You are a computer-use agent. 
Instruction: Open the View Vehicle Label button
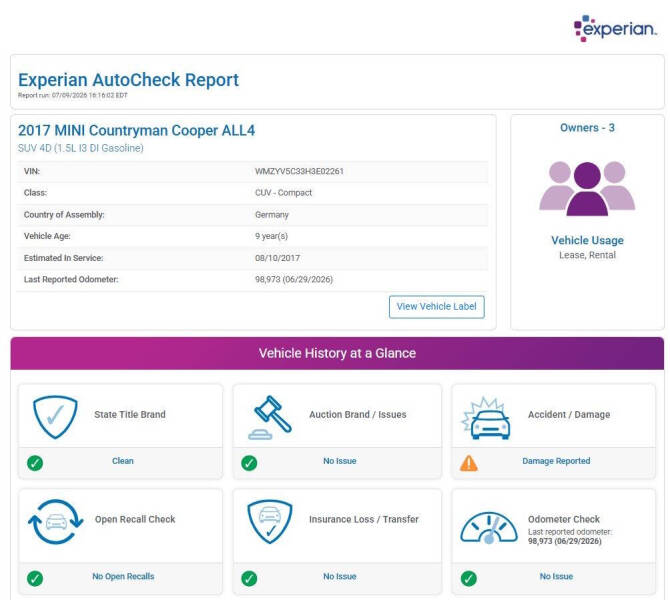click(x=436, y=307)
